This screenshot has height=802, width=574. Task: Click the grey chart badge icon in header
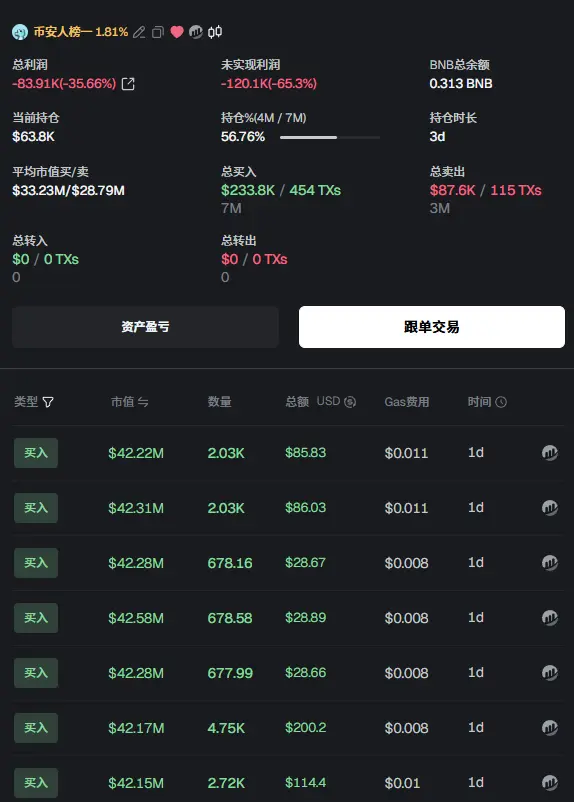click(x=196, y=32)
